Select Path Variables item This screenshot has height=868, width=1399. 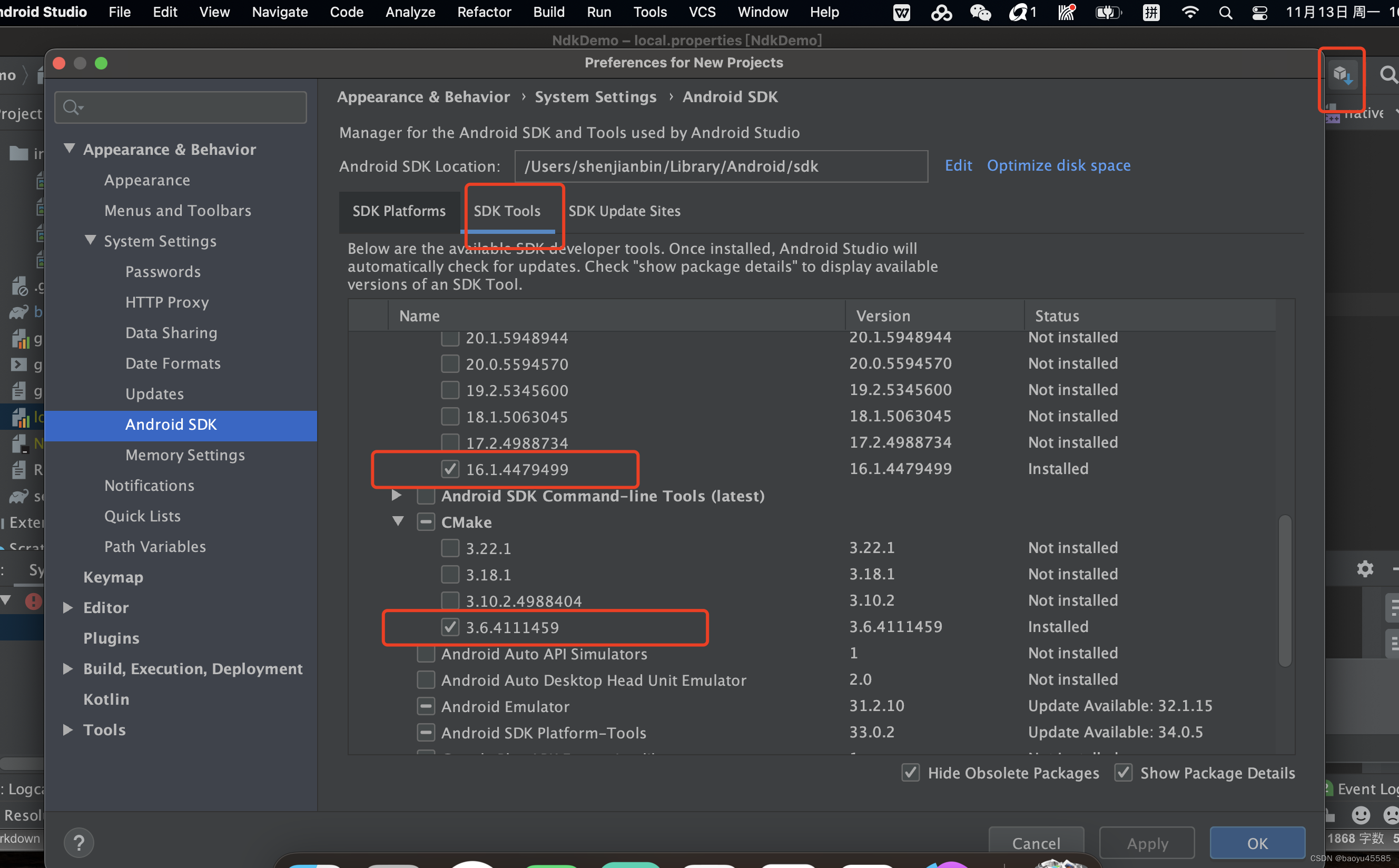154,547
